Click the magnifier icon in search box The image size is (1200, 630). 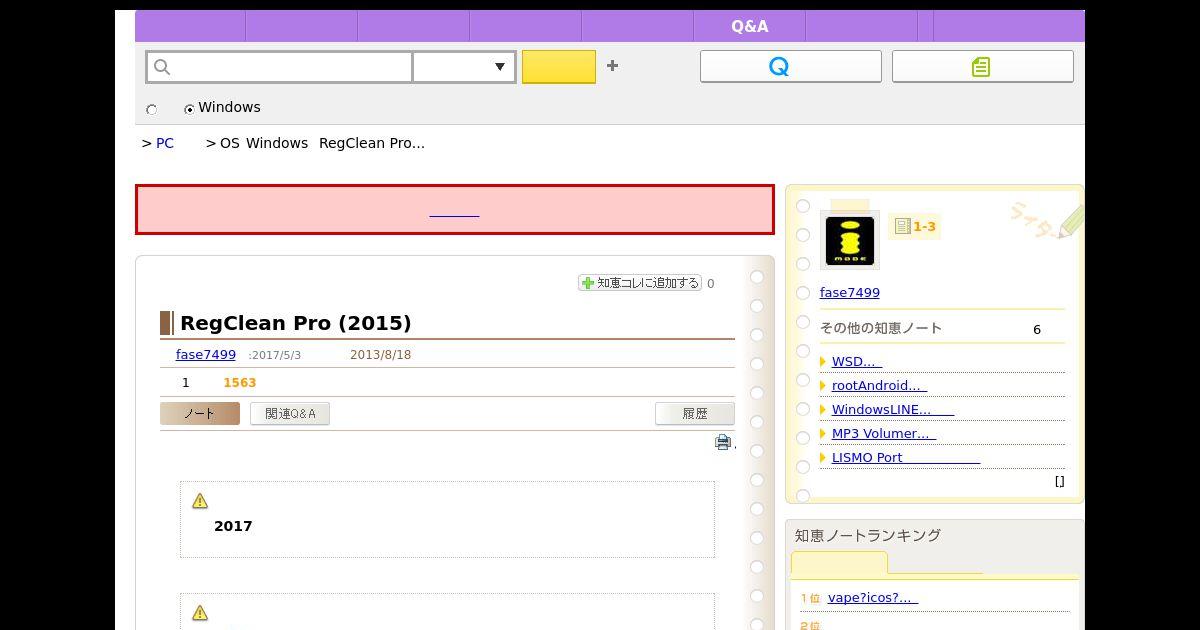162,67
